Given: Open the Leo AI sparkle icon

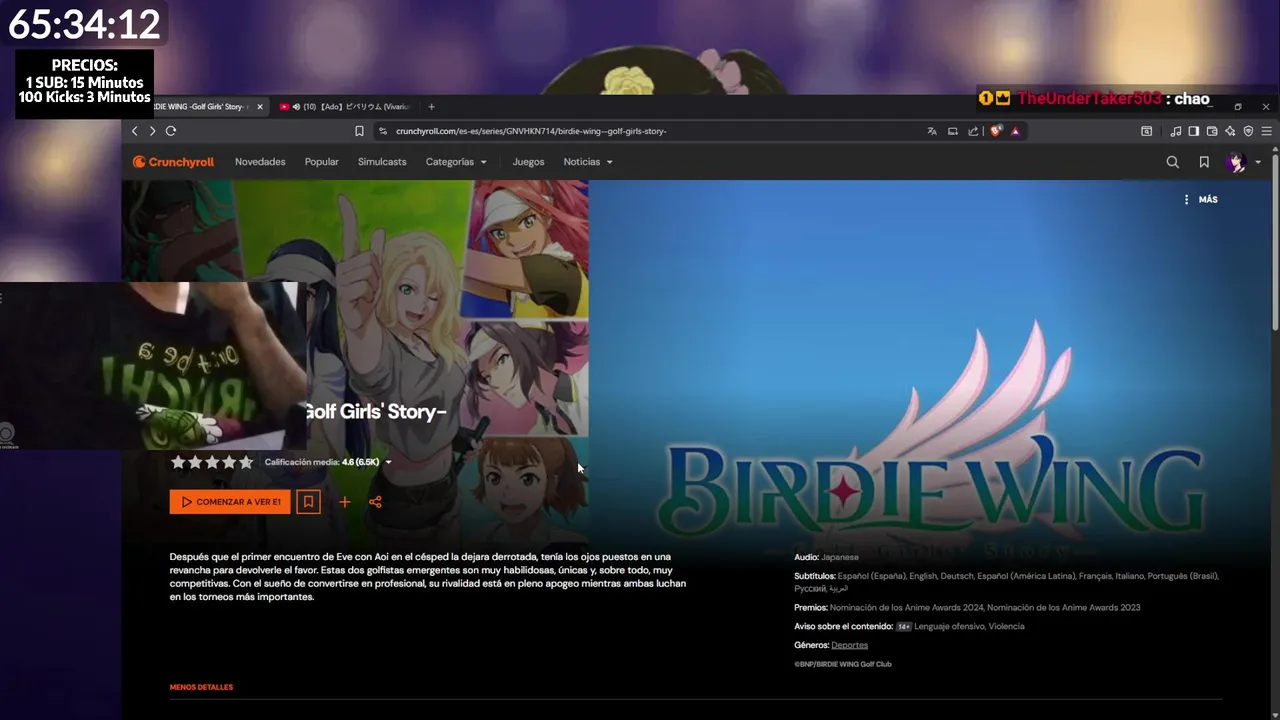Looking at the screenshot, I should pos(1230,131).
